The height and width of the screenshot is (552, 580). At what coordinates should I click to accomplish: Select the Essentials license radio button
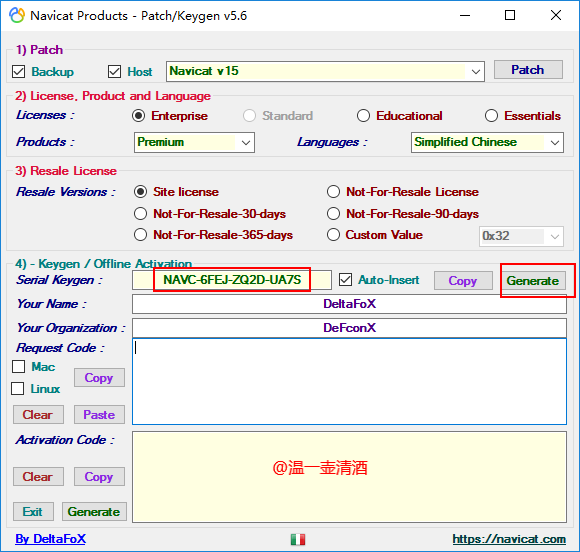coord(491,116)
